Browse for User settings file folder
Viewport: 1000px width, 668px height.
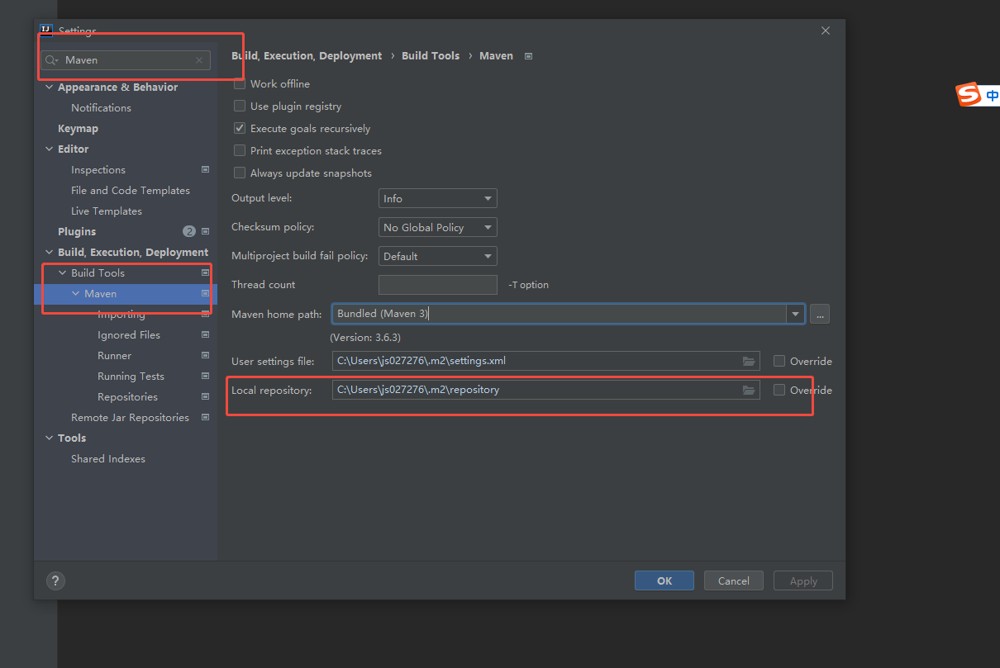[749, 361]
